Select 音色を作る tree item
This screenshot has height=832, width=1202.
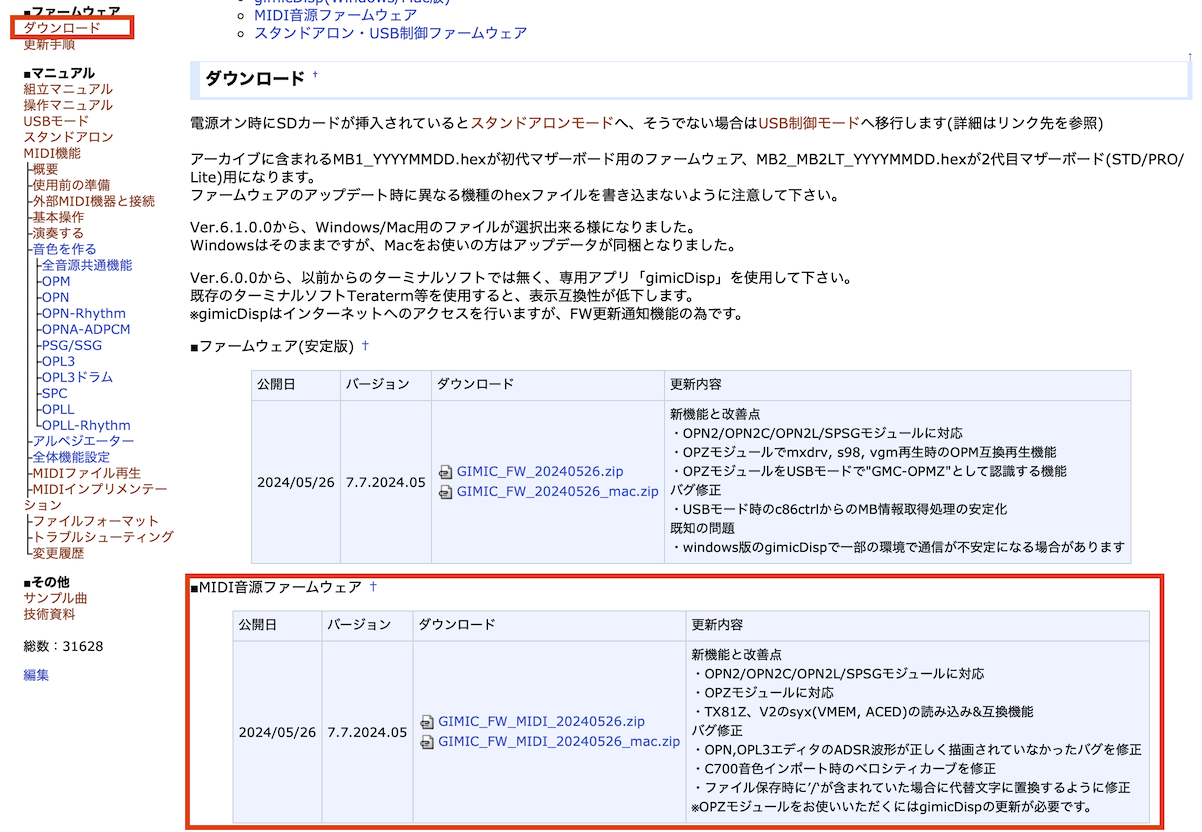[x=64, y=249]
